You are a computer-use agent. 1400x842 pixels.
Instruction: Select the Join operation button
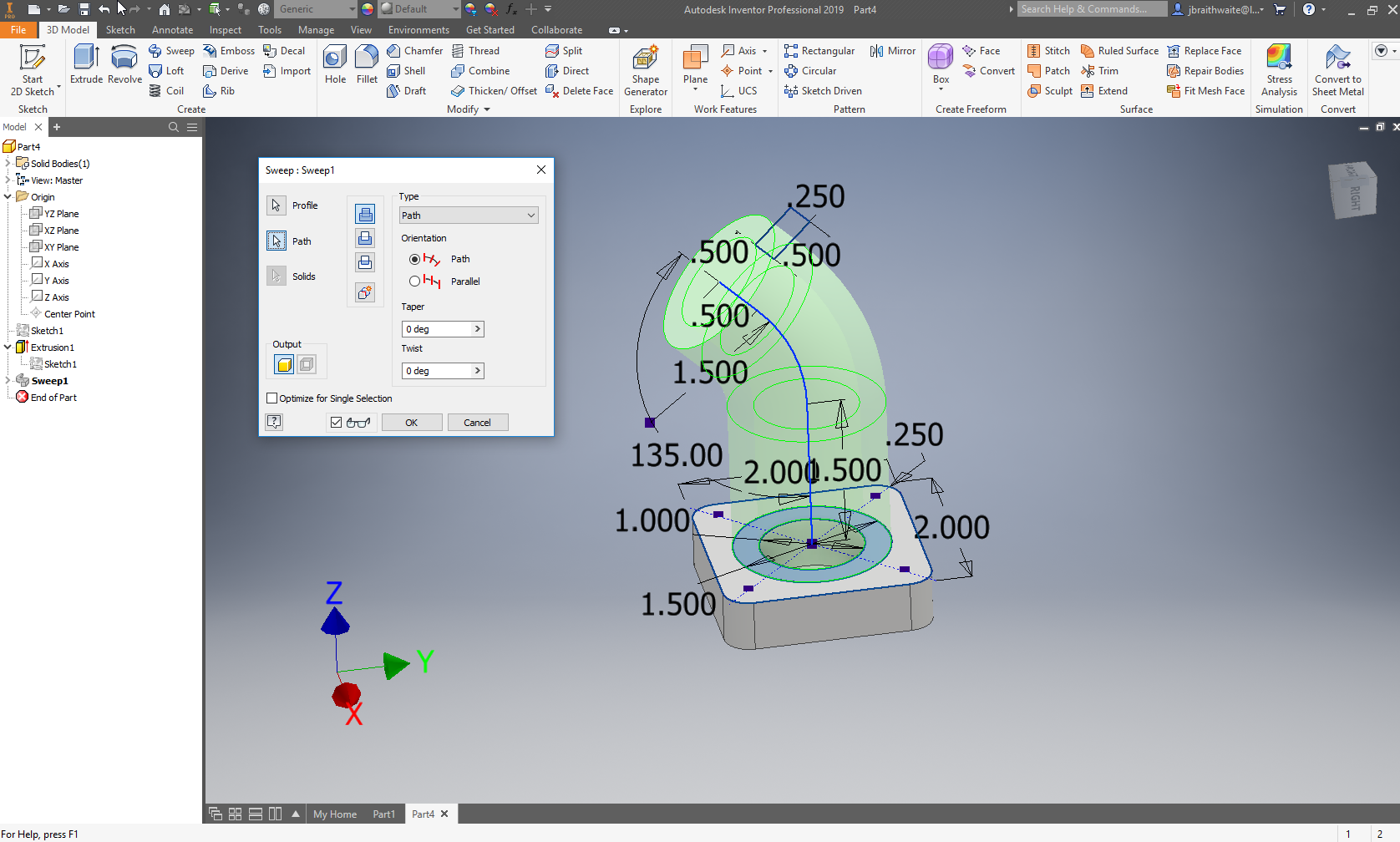[x=365, y=214]
